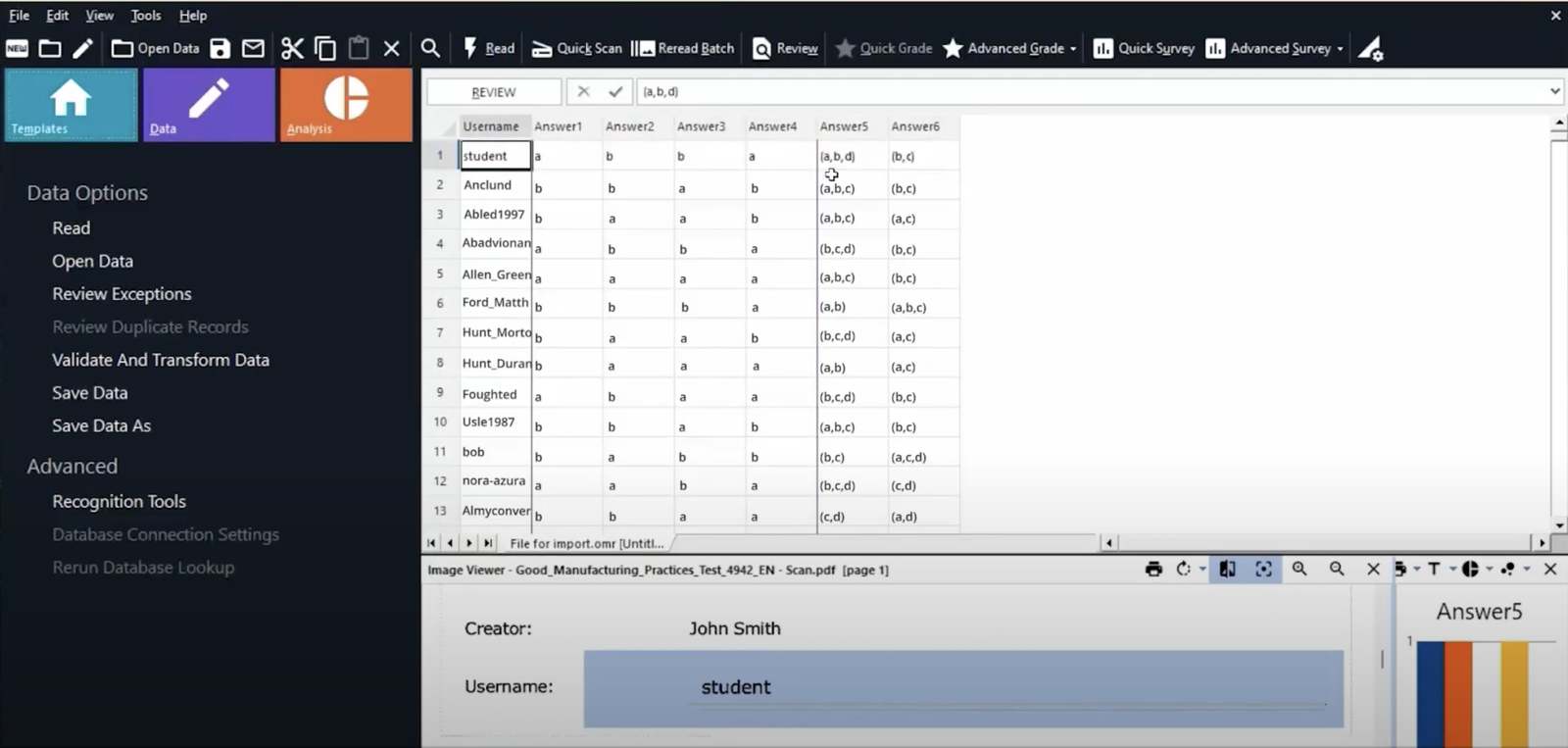Zoom in on the Image Viewer
Viewport: 1568px width, 748px height.
pos(1299,570)
